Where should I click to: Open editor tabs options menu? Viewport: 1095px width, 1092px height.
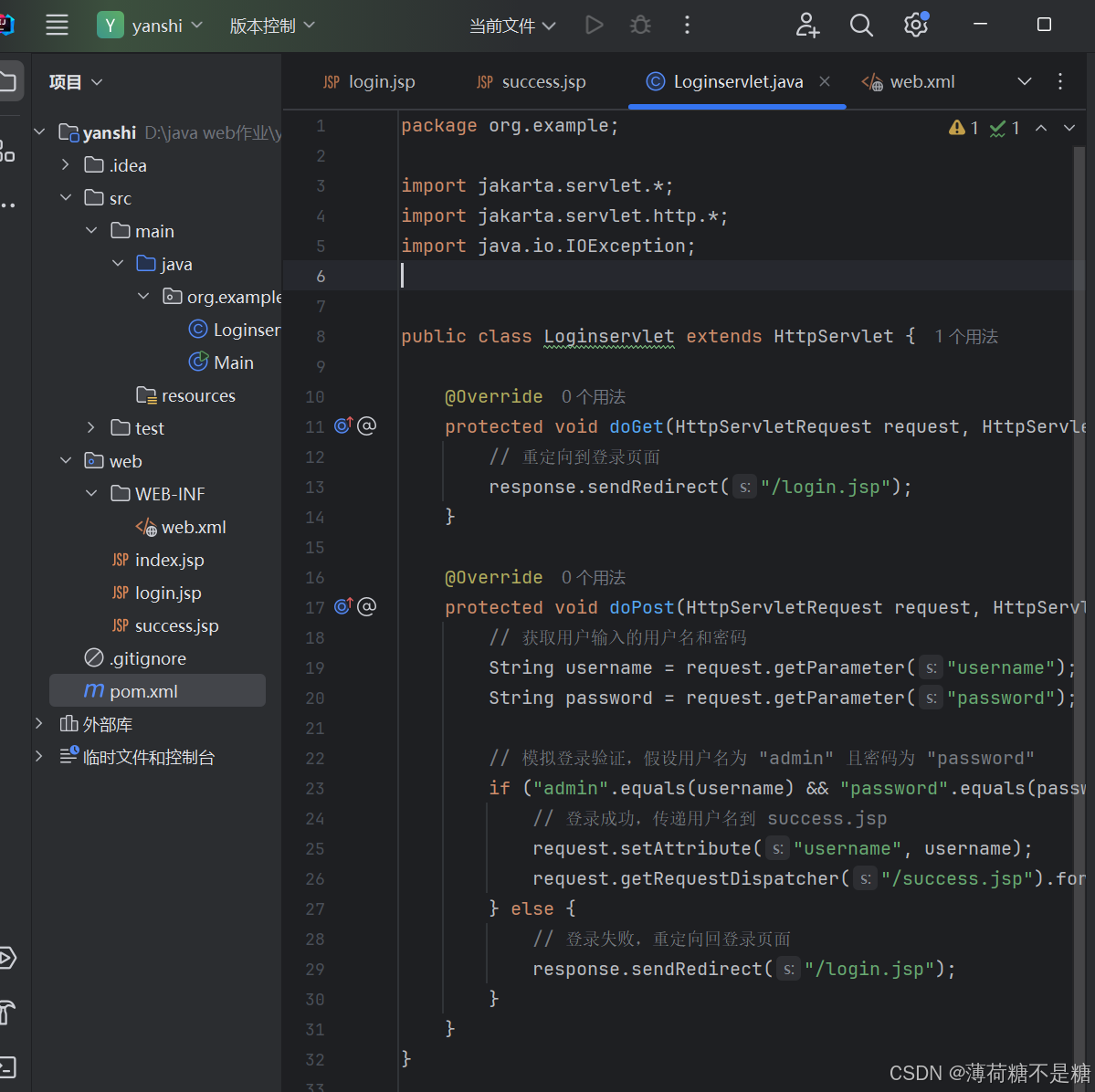[x=1060, y=81]
